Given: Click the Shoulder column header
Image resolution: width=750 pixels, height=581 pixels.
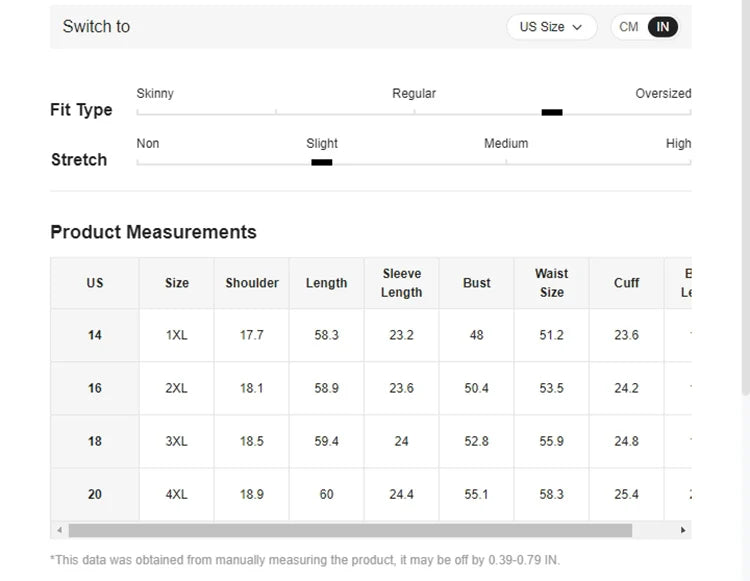Looking at the screenshot, I should (252, 283).
